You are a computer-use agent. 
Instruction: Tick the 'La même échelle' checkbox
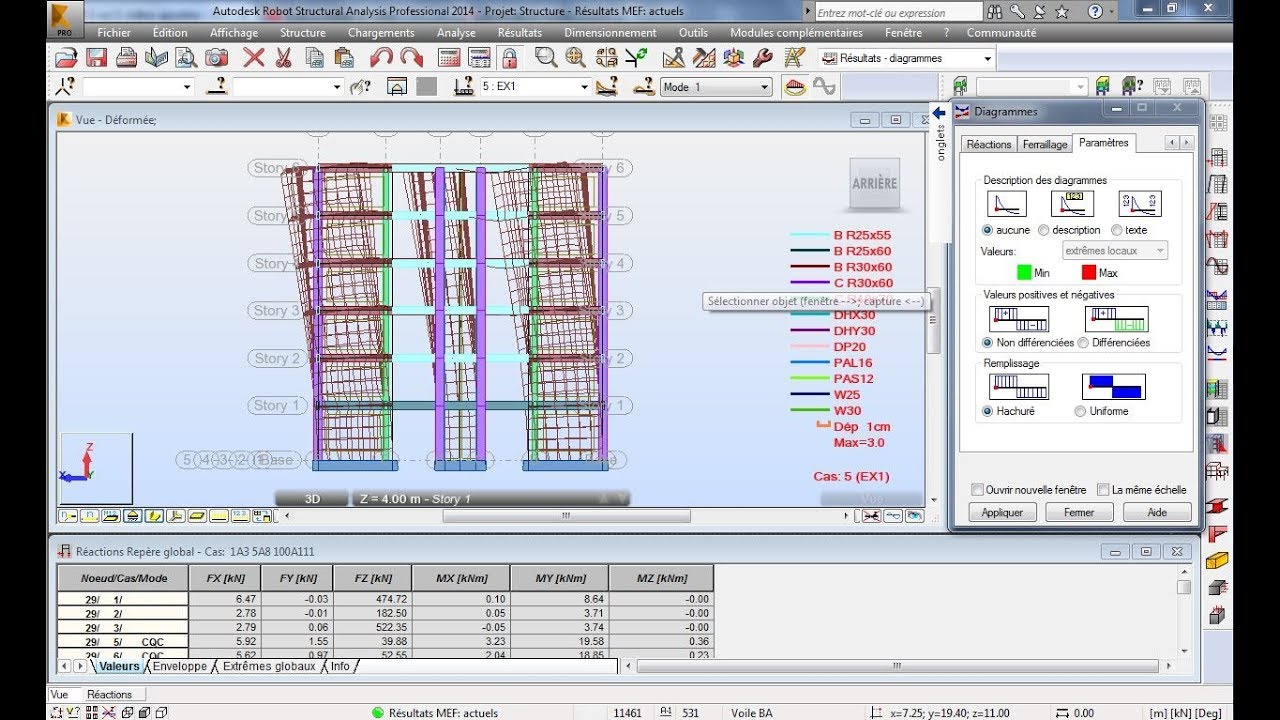(1103, 490)
